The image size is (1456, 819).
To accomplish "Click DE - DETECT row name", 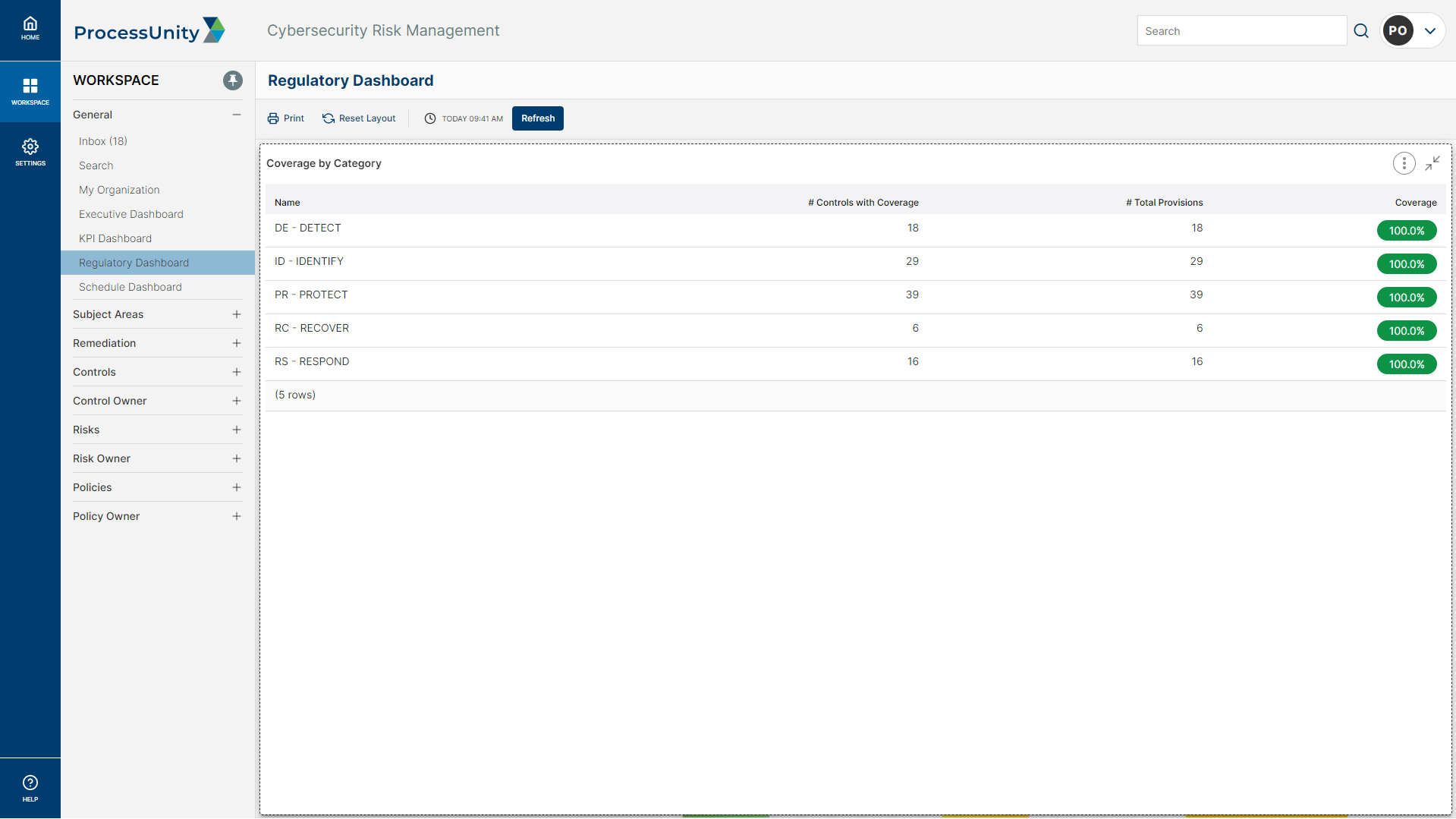I will (308, 228).
